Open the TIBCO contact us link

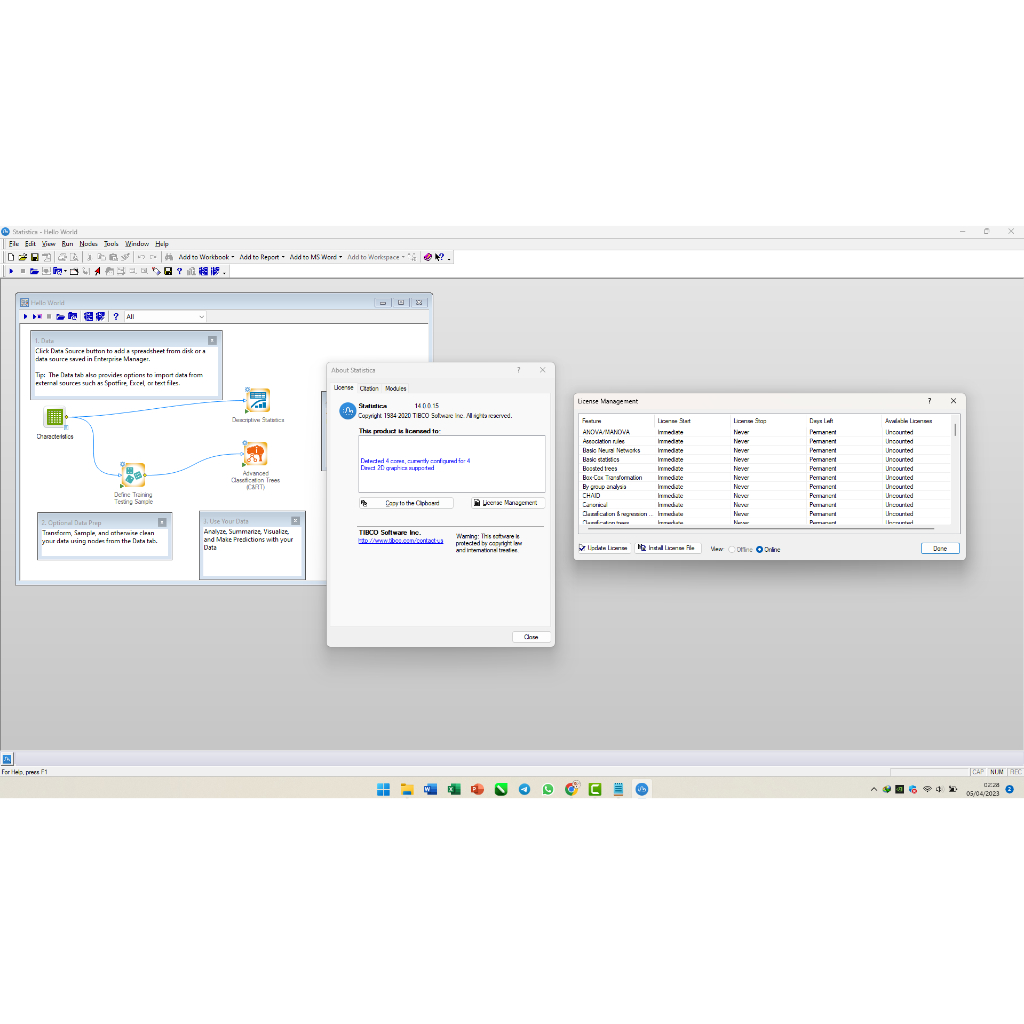coord(400,541)
